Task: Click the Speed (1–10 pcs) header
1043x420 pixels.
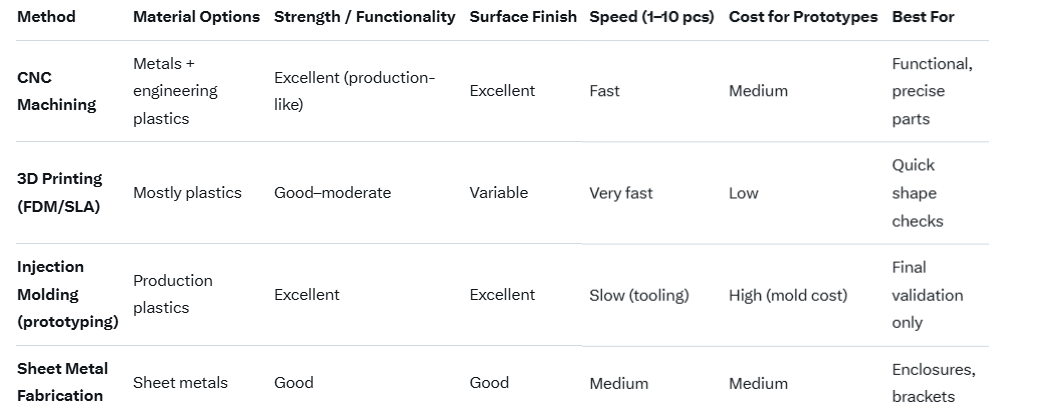Action: point(651,17)
